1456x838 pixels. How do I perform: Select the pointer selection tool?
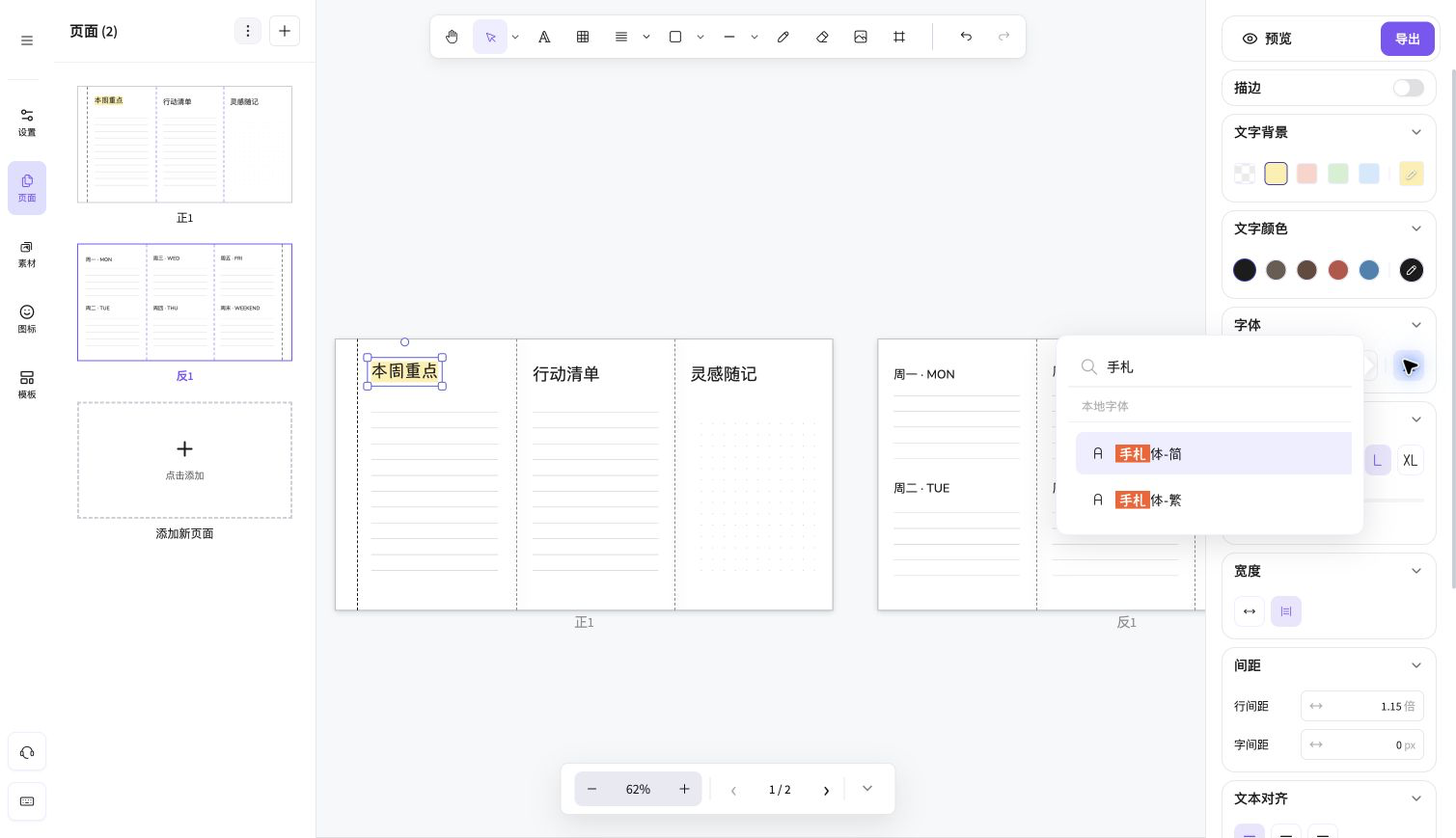pyautogui.click(x=490, y=37)
